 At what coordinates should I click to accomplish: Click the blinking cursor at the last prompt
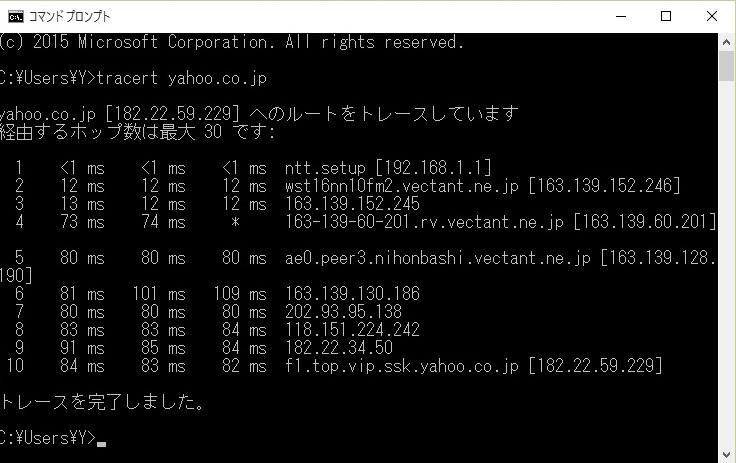coord(102,441)
